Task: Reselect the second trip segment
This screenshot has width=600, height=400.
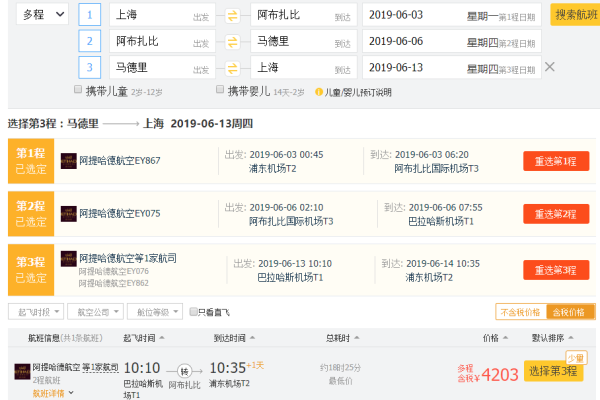Action: coord(556,214)
